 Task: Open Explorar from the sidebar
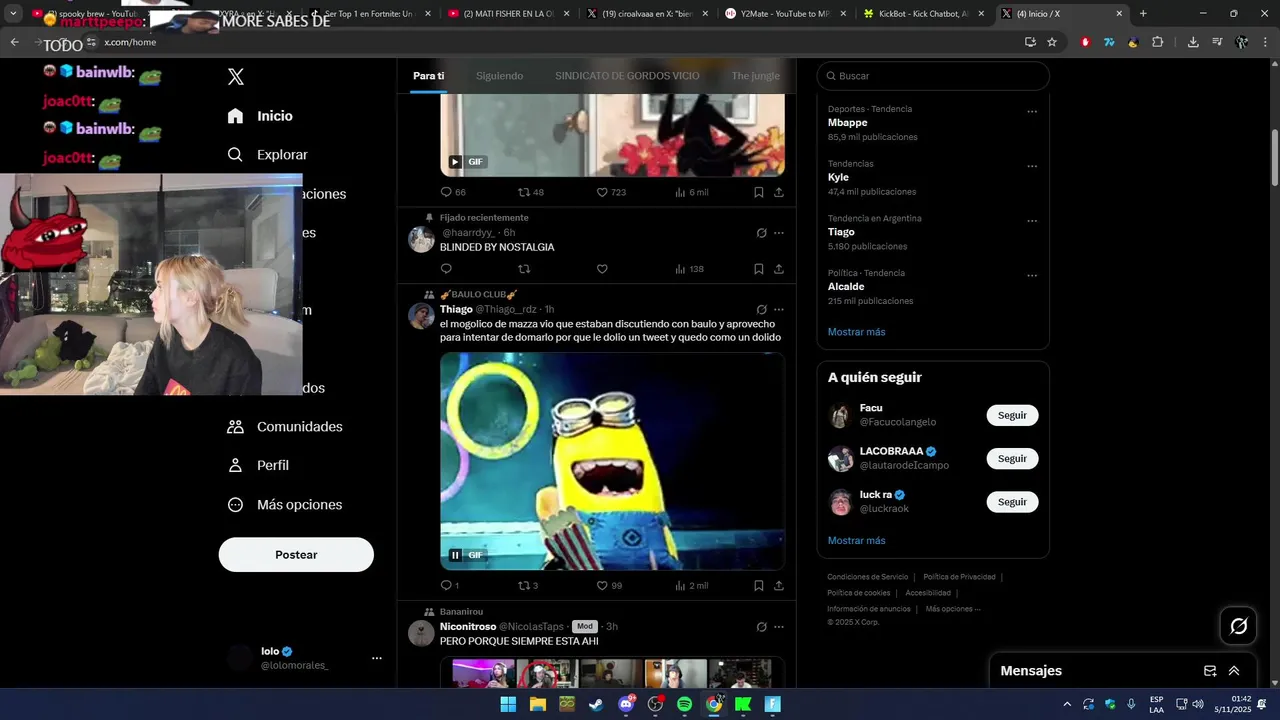coord(268,155)
